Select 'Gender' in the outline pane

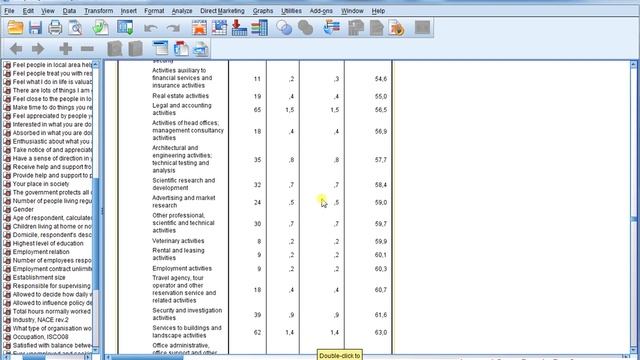23,209
